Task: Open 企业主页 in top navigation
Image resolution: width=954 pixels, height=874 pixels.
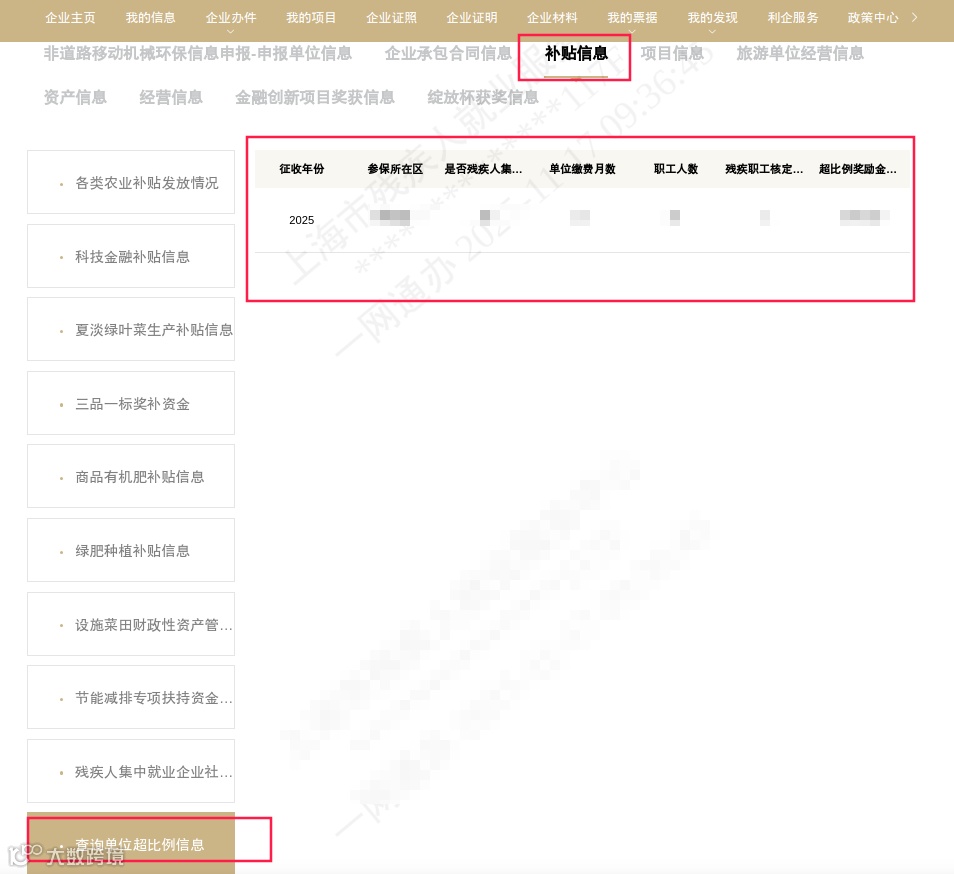Action: pyautogui.click(x=71, y=18)
